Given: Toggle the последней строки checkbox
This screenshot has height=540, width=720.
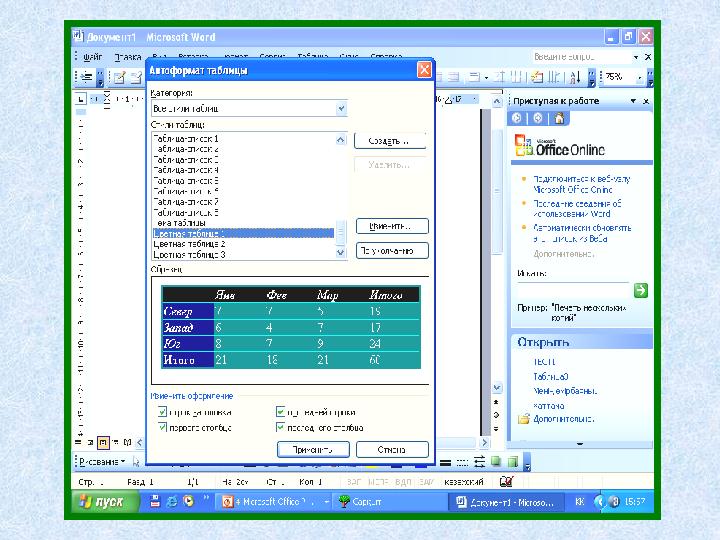Looking at the screenshot, I should 280,412.
